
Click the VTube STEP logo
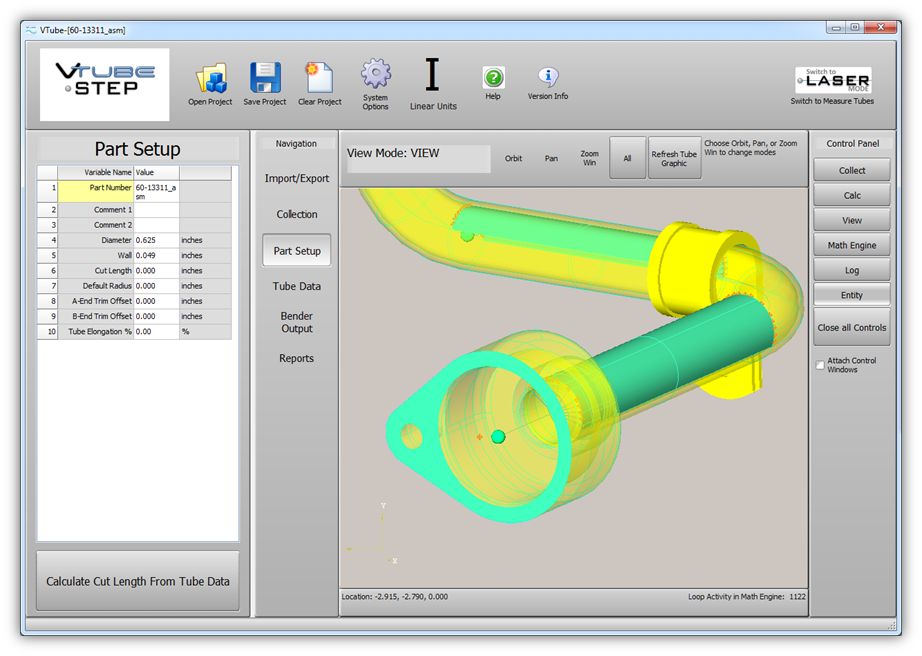(106, 85)
